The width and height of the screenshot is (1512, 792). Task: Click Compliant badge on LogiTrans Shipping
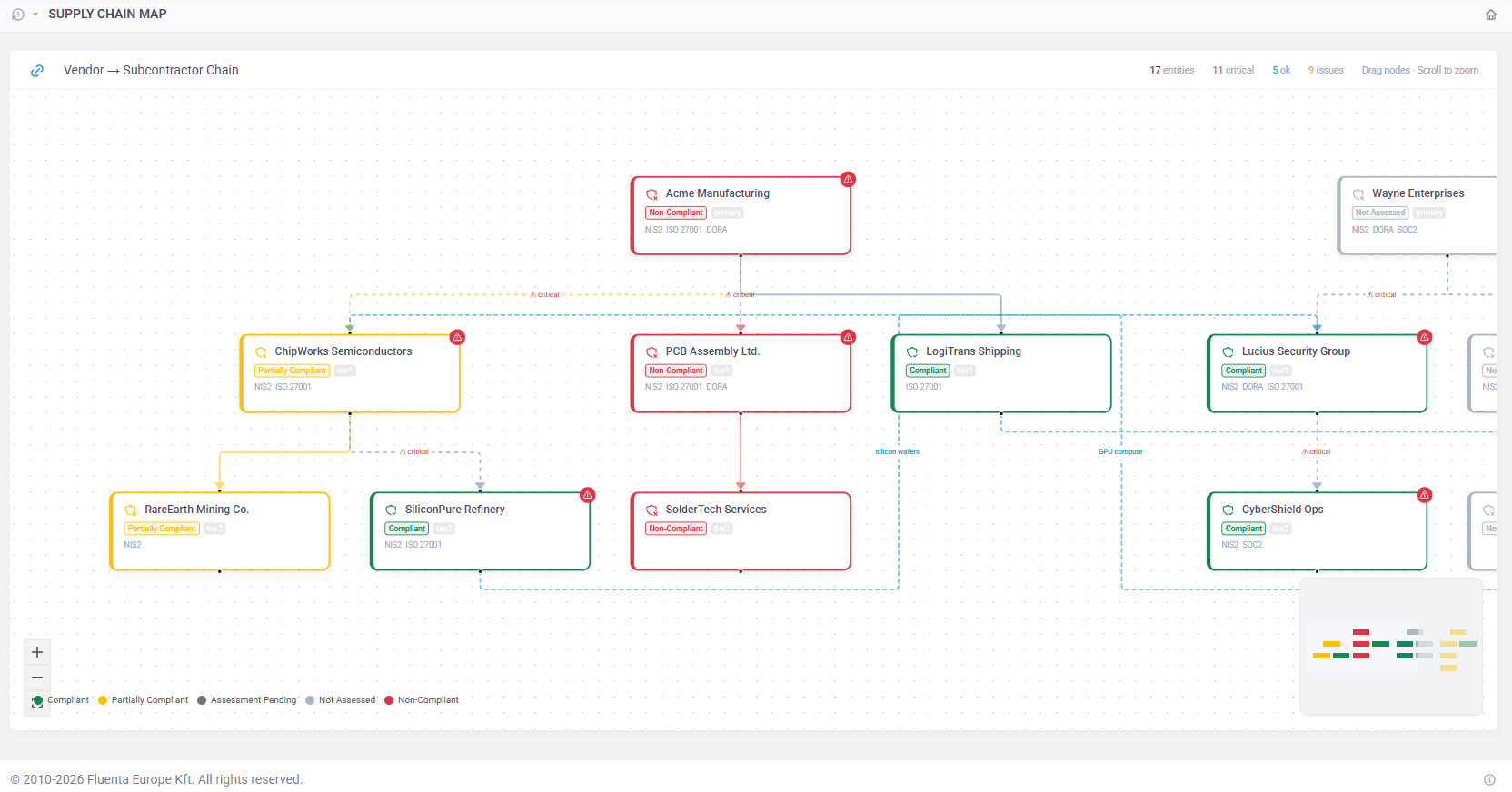pyautogui.click(x=928, y=371)
